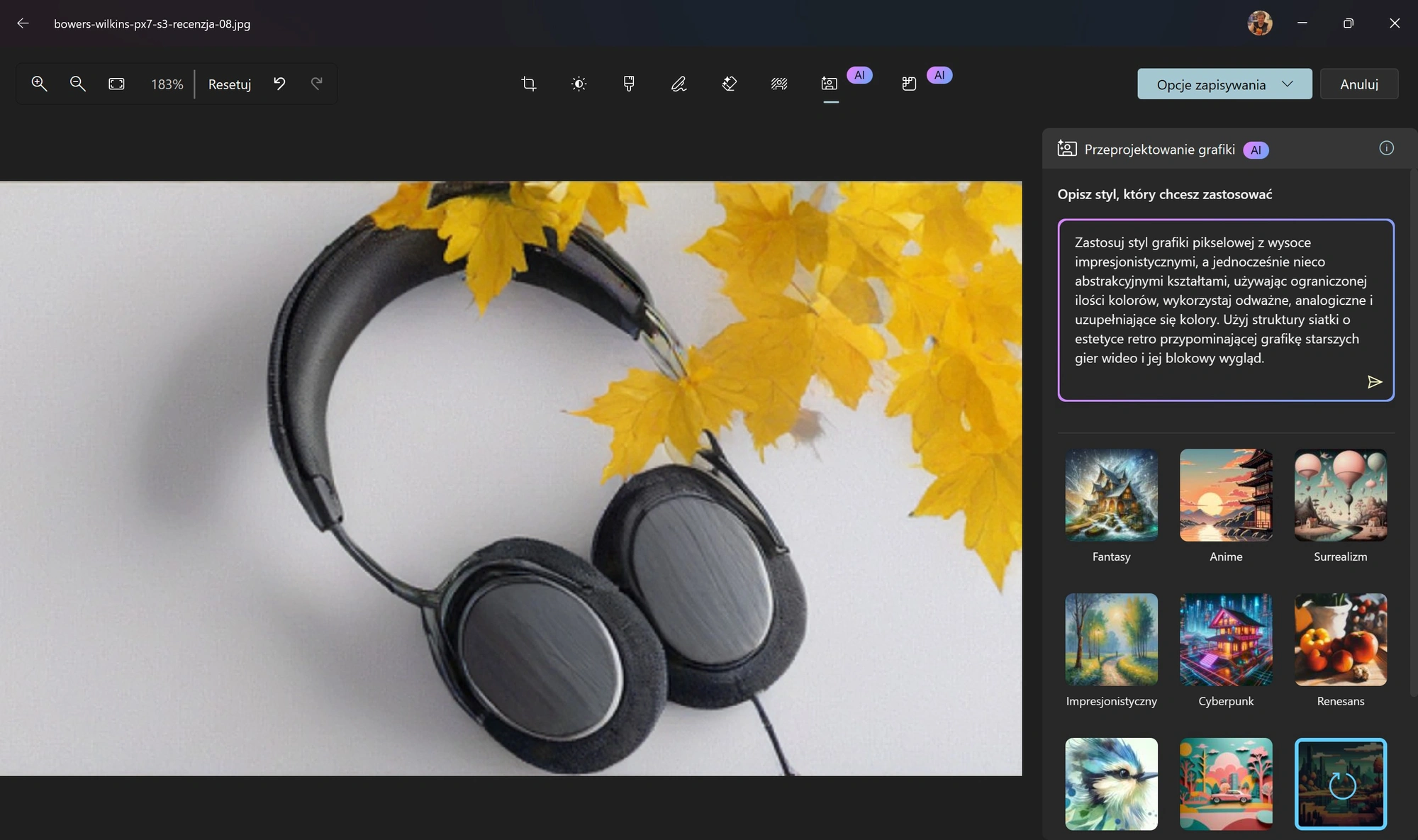The height and width of the screenshot is (840, 1418).
Task: Click the heading Opisz styl, który chcesz zastosować
Action: click(x=1165, y=194)
